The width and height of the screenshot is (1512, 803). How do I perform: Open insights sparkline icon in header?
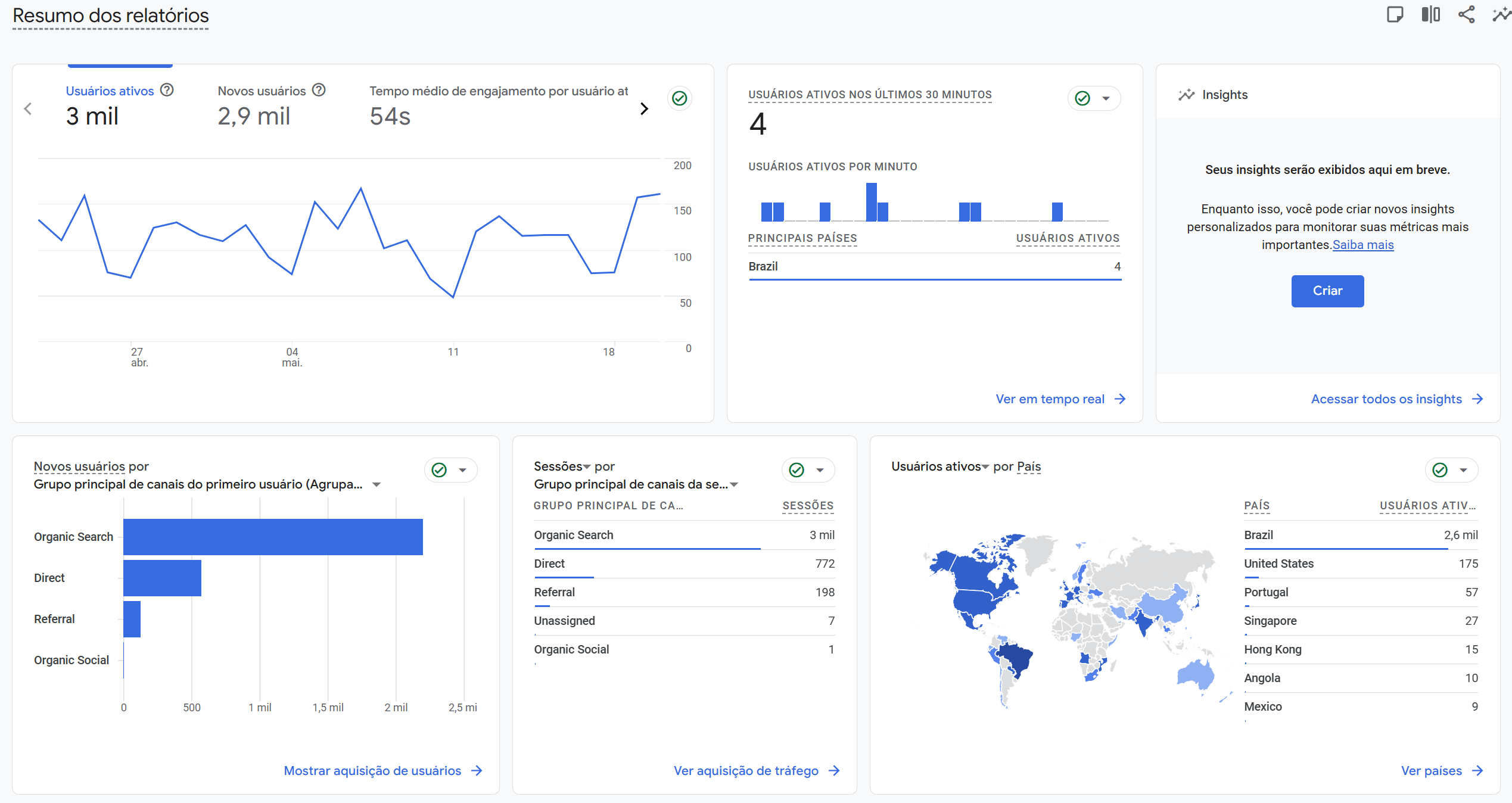[1501, 14]
